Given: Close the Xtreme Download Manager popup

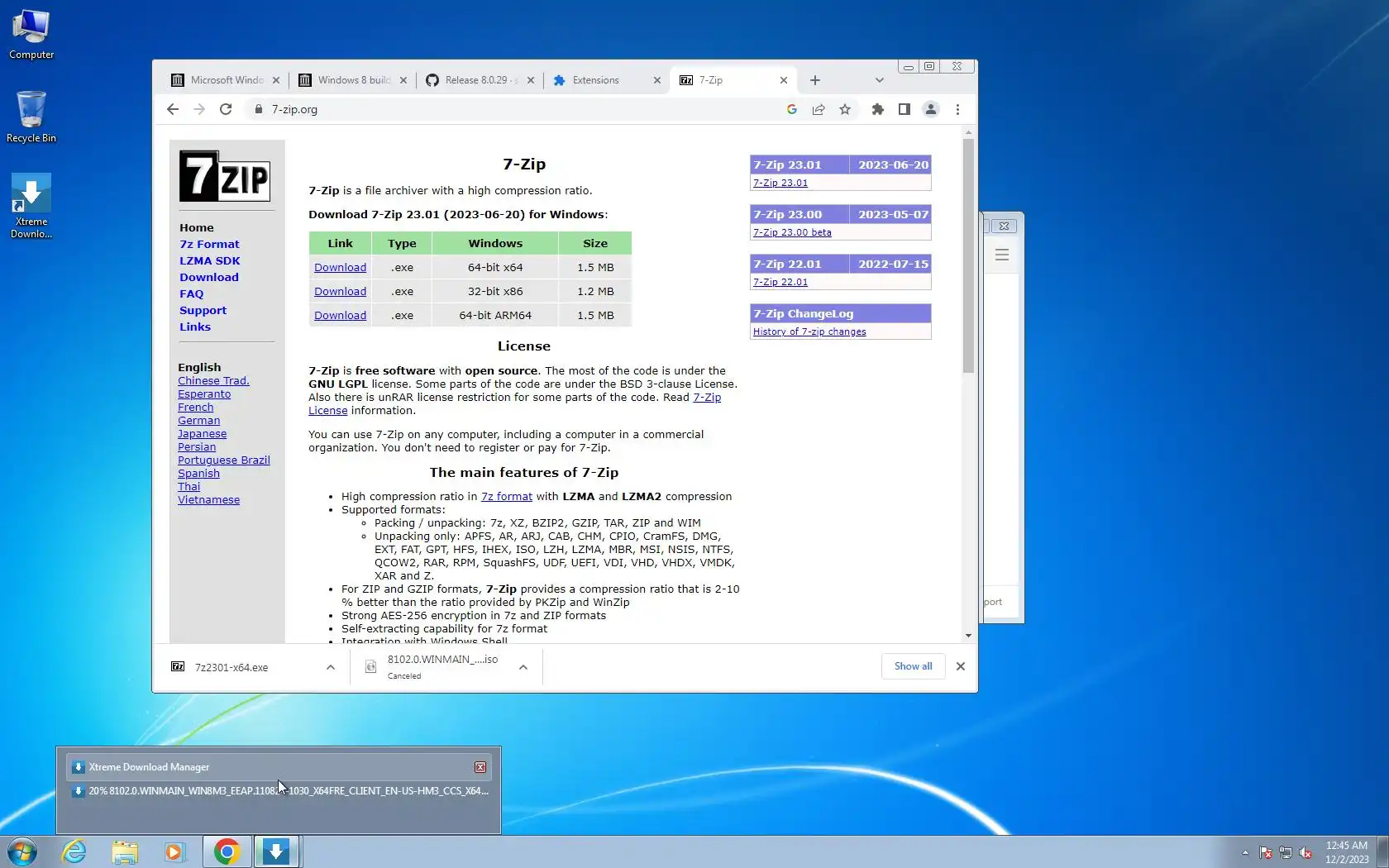Looking at the screenshot, I should [x=480, y=767].
